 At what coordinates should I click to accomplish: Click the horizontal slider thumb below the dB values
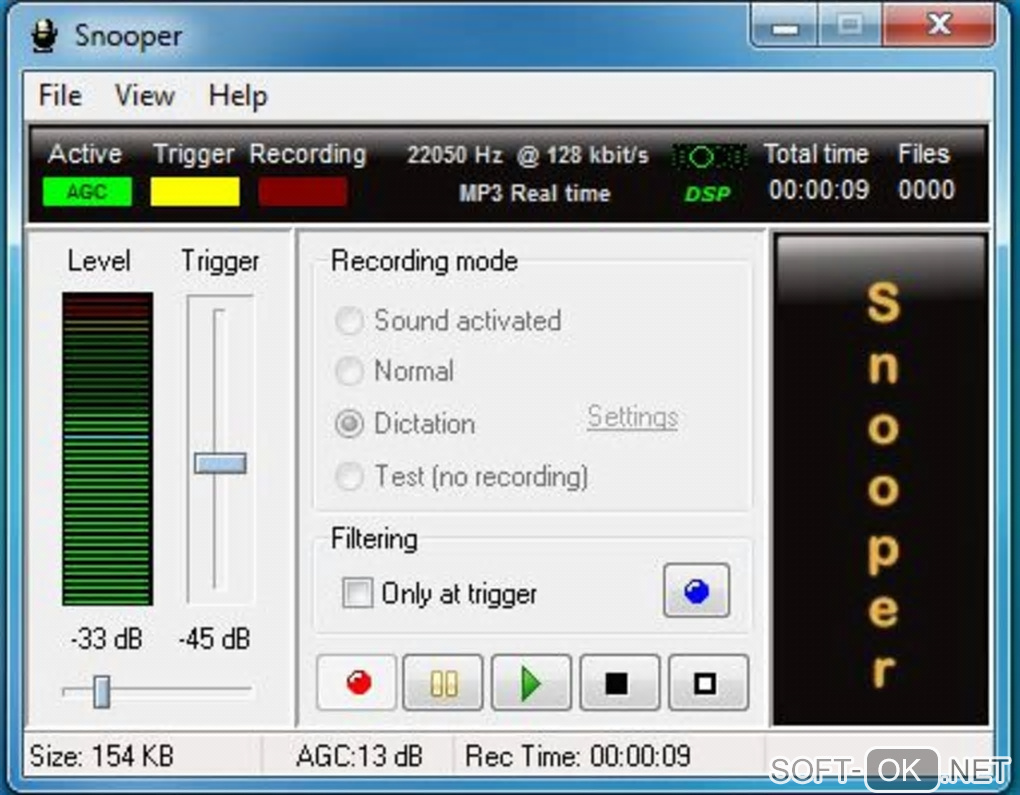[x=101, y=691]
